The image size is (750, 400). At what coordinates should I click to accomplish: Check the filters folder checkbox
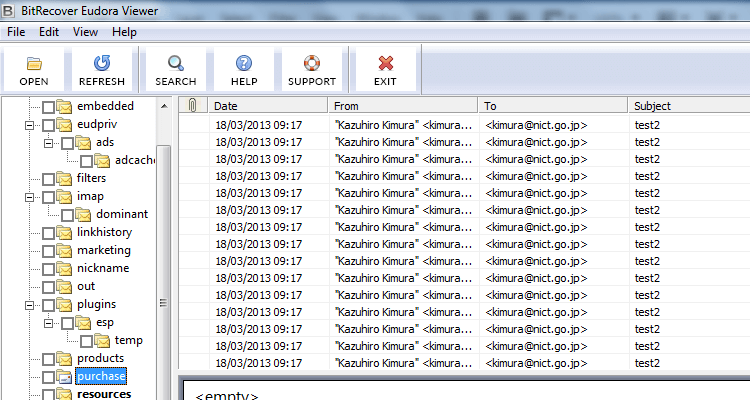[x=48, y=179]
